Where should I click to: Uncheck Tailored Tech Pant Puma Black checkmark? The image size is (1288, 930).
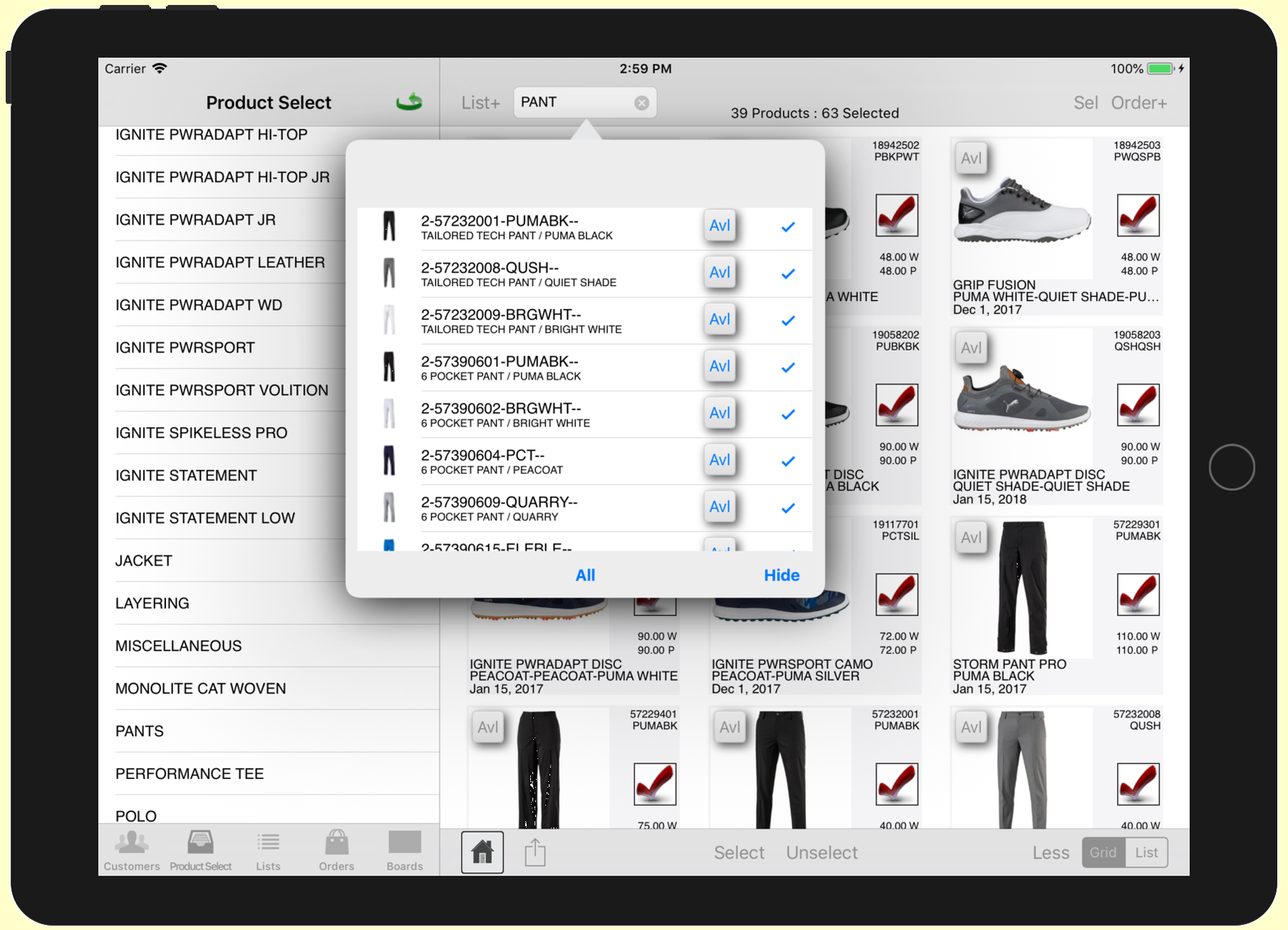click(x=788, y=227)
